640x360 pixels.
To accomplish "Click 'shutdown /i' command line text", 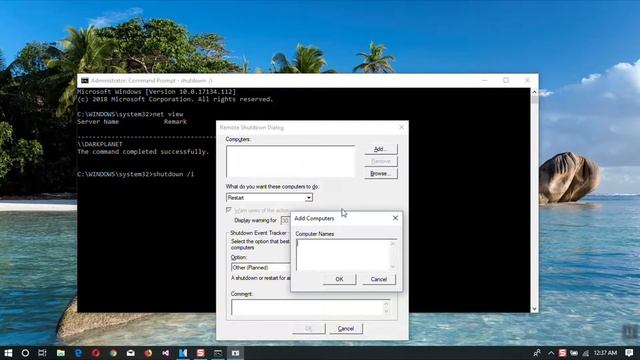I will click(173, 174).
